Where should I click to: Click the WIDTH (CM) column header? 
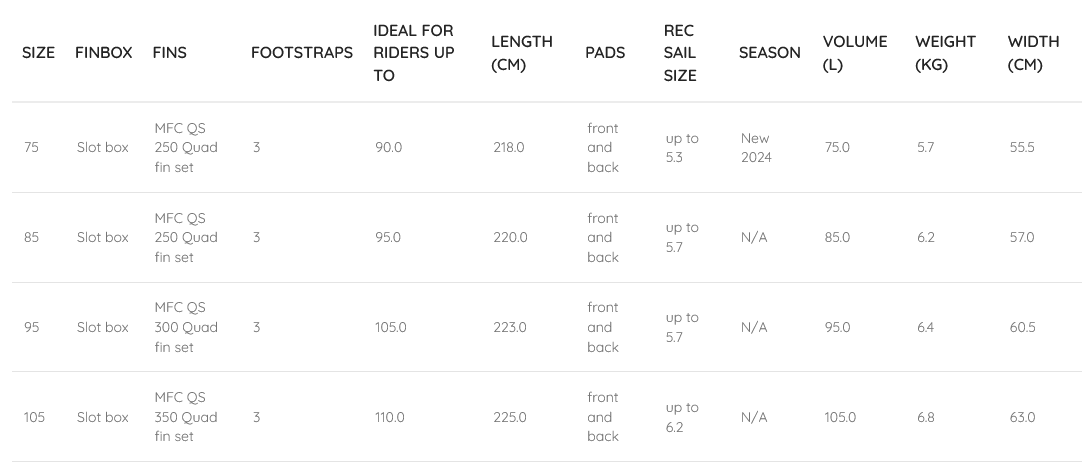click(1033, 53)
